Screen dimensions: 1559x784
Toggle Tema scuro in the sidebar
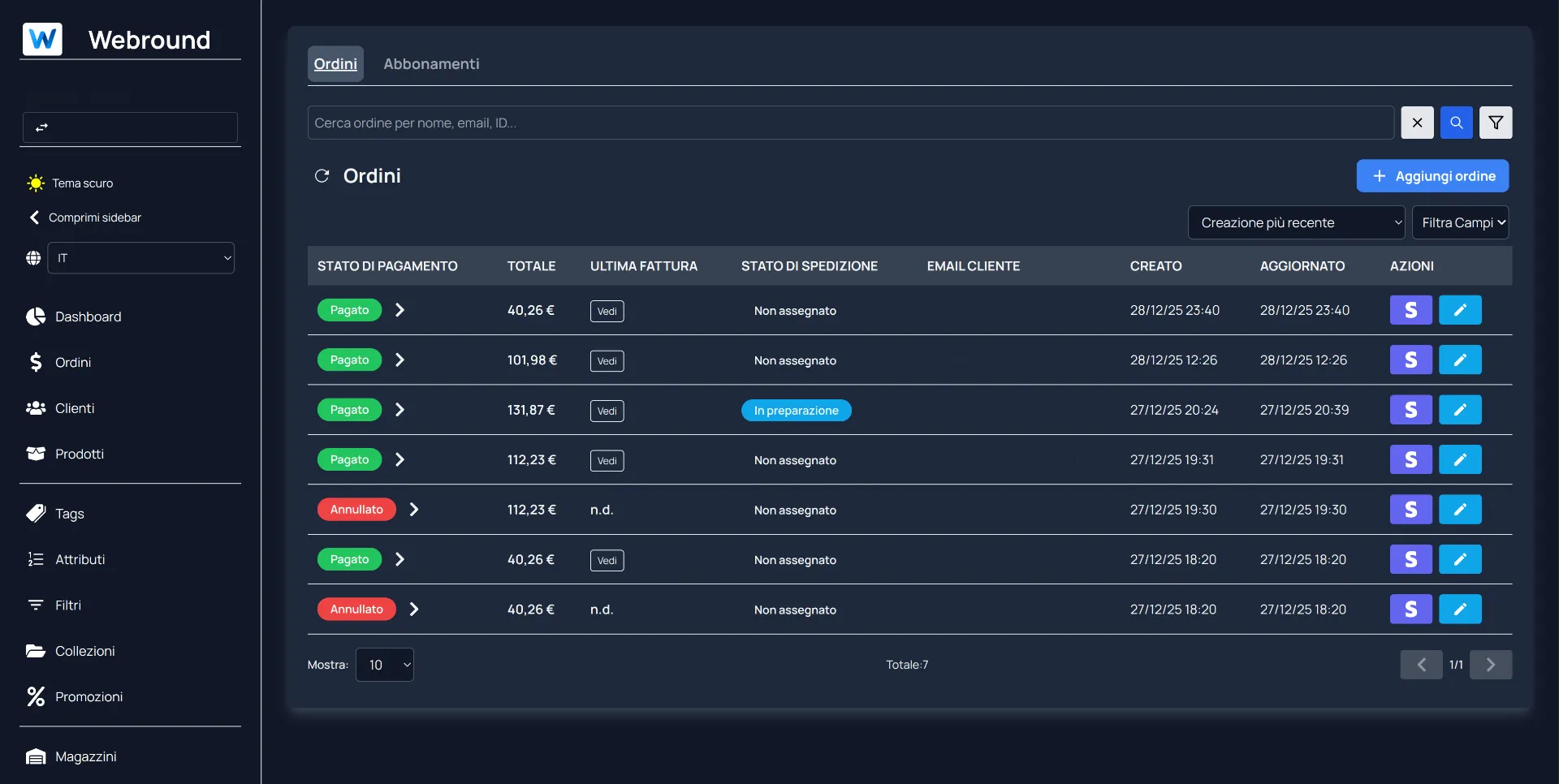tap(83, 183)
